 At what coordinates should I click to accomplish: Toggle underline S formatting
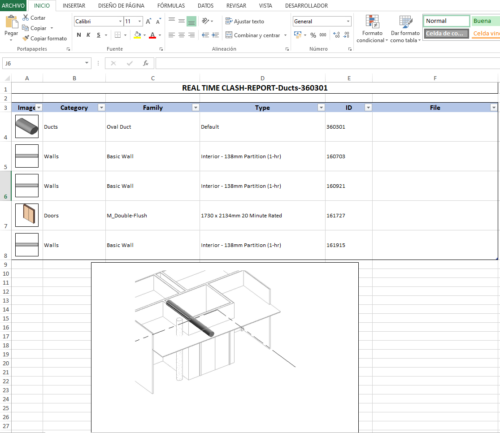[x=99, y=35]
